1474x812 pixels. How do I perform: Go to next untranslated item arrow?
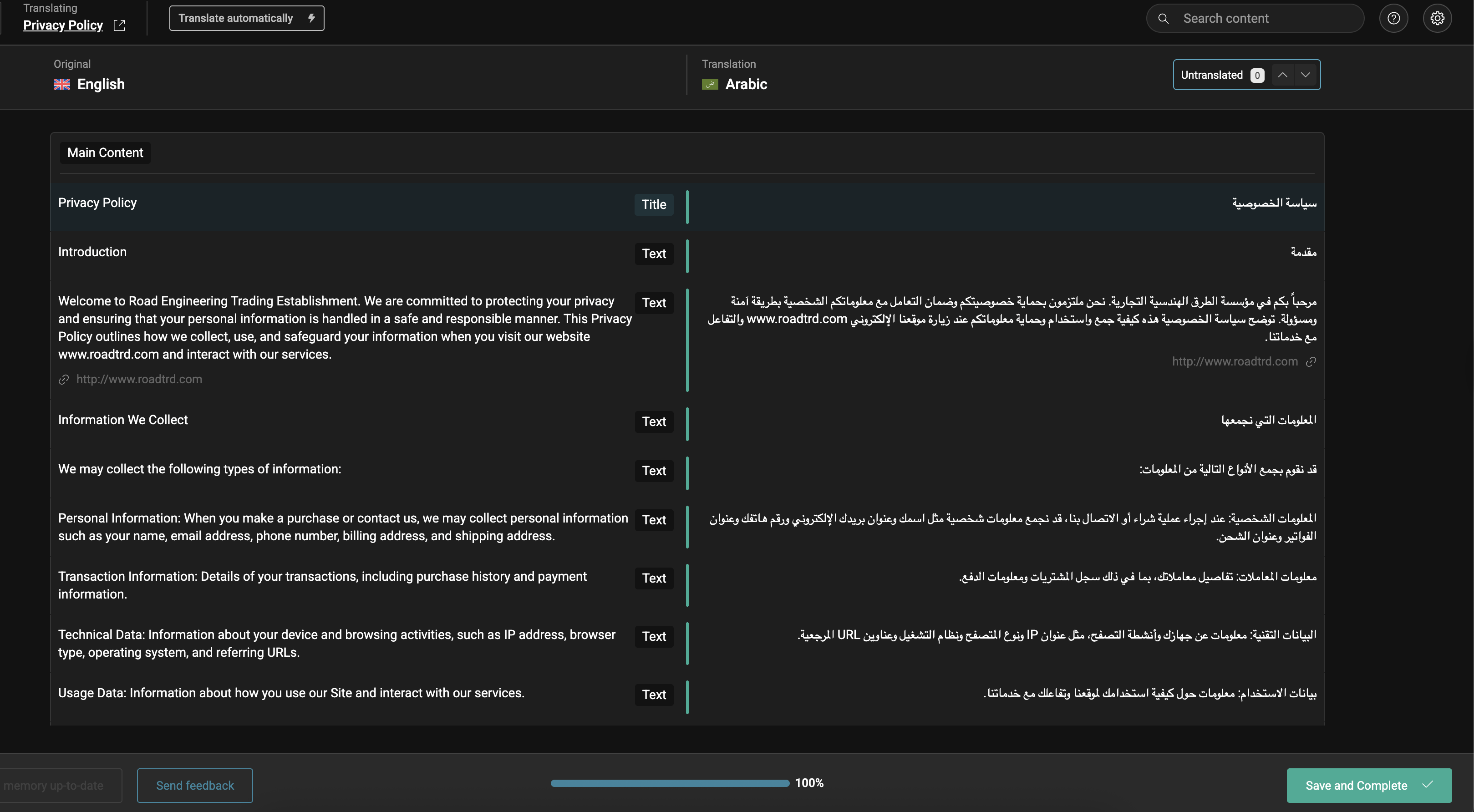click(1305, 75)
